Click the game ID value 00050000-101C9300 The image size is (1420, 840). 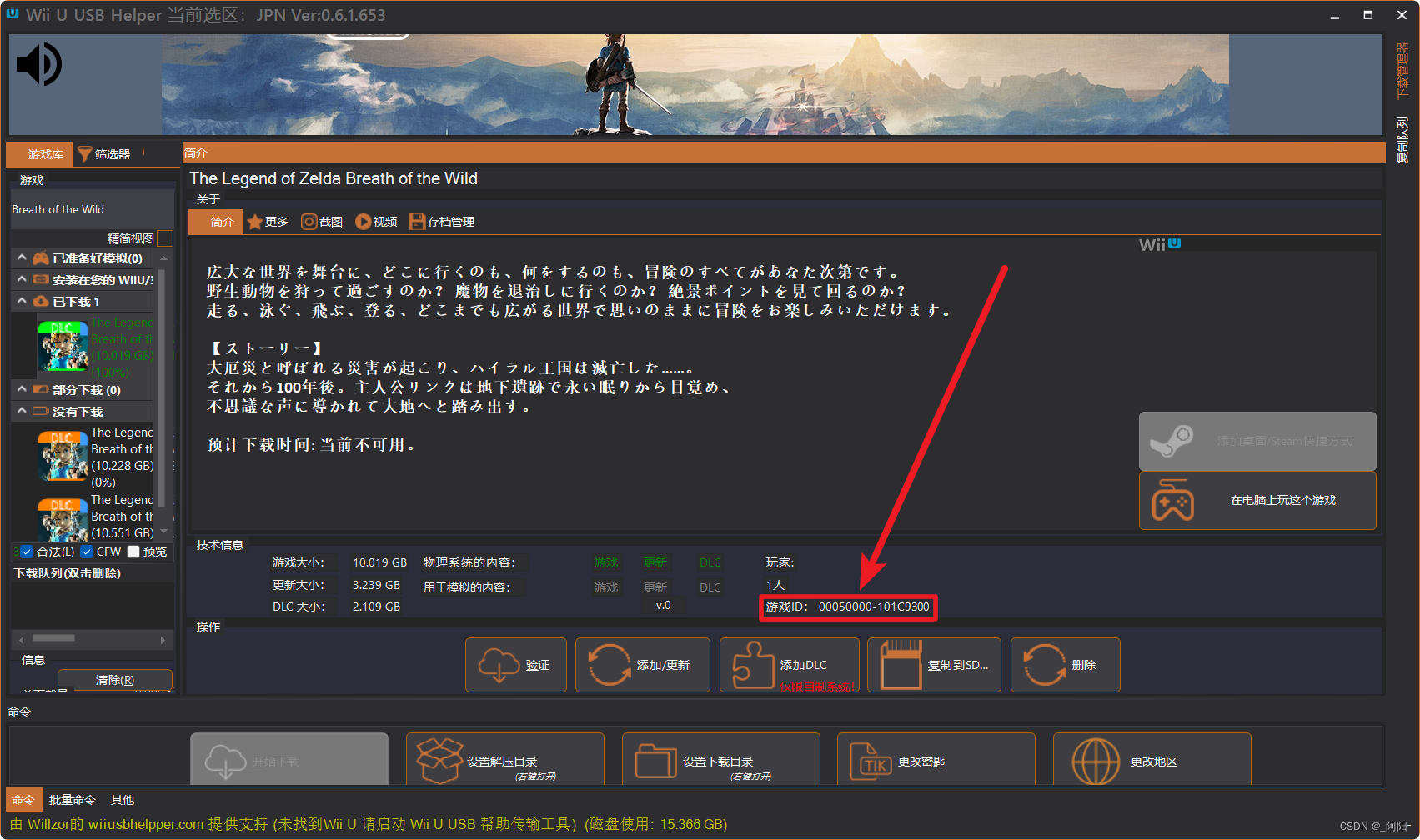(874, 607)
